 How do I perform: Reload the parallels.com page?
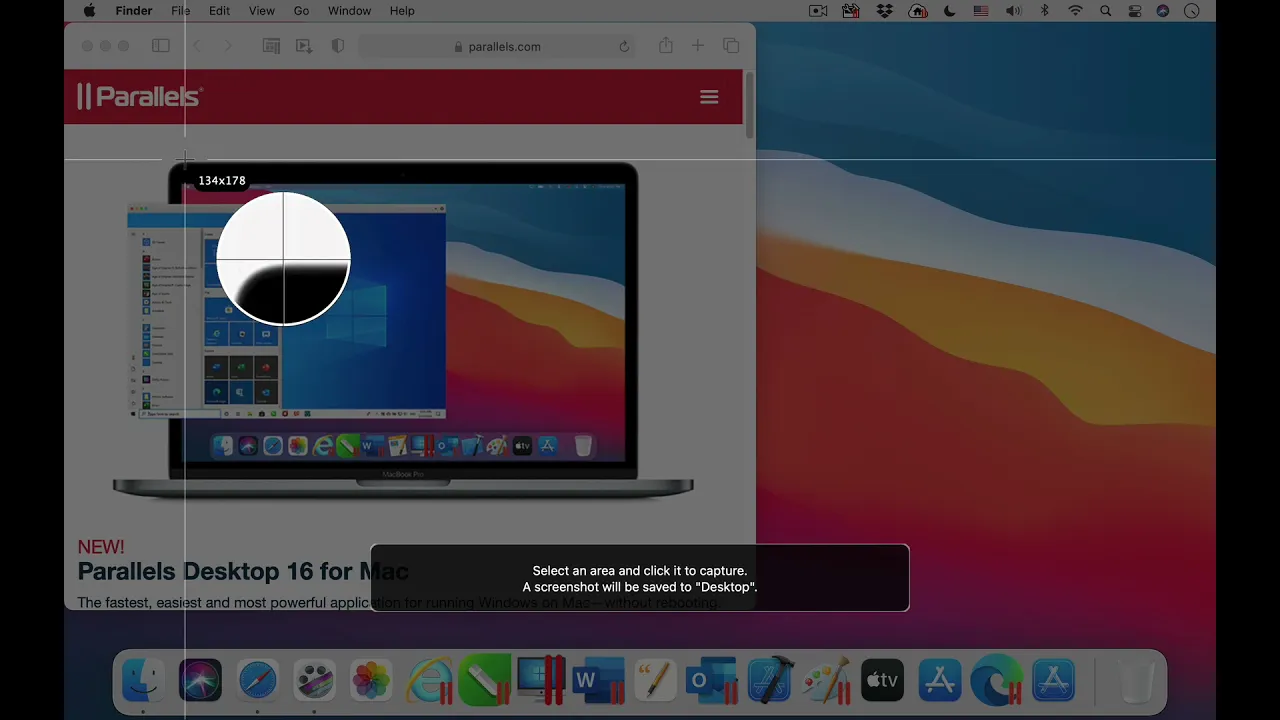click(624, 46)
